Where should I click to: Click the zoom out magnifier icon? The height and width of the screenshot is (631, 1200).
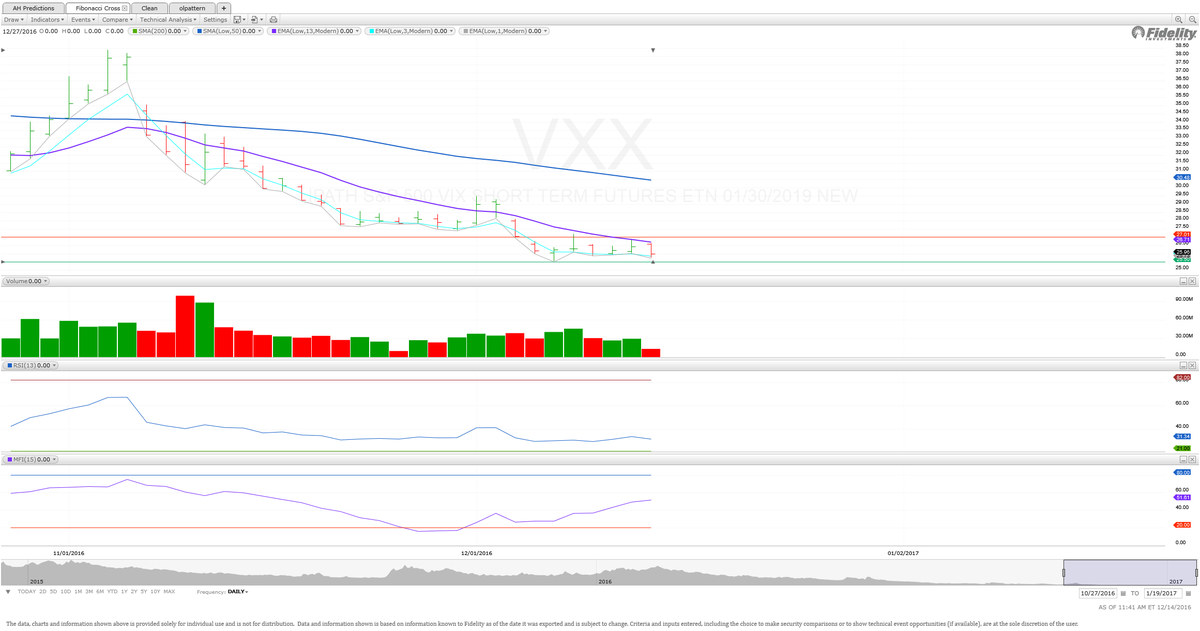pos(1193,19)
